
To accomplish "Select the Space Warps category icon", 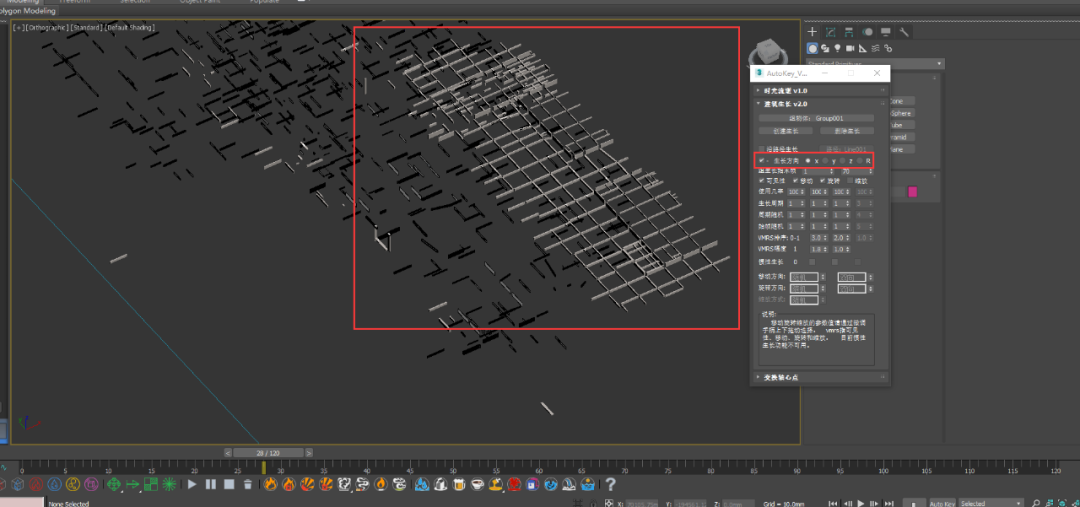I will (875, 48).
